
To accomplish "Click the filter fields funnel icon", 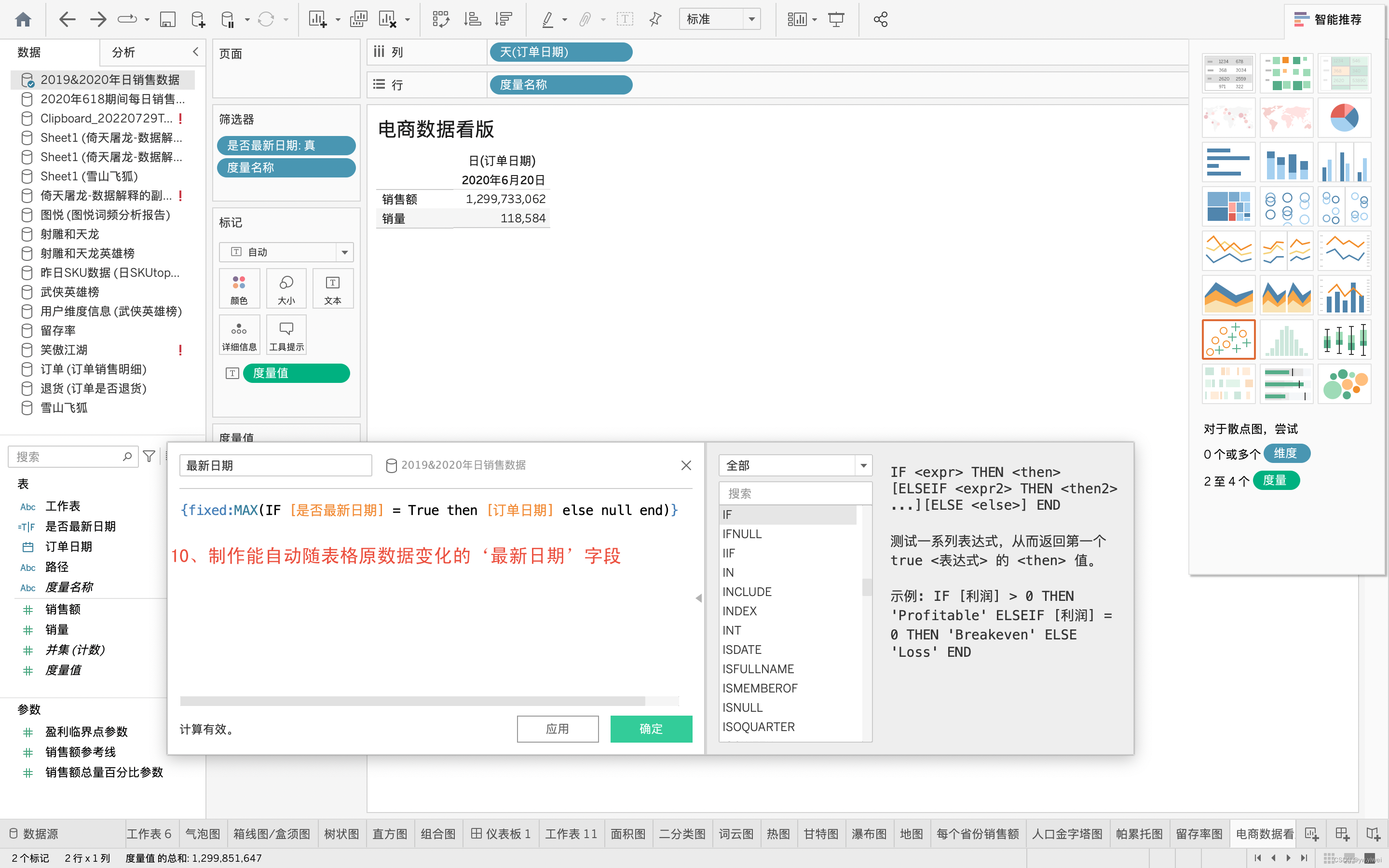I will click(149, 456).
